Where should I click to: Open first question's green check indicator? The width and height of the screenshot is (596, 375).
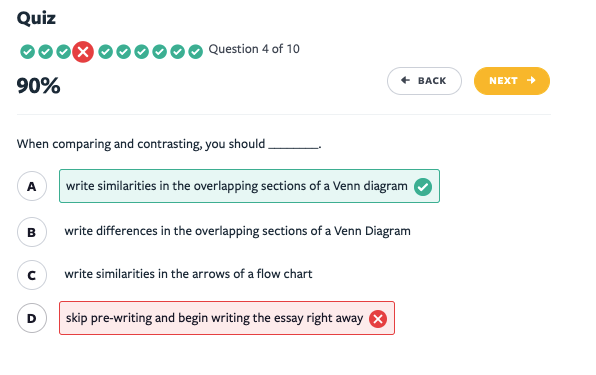(x=27, y=52)
